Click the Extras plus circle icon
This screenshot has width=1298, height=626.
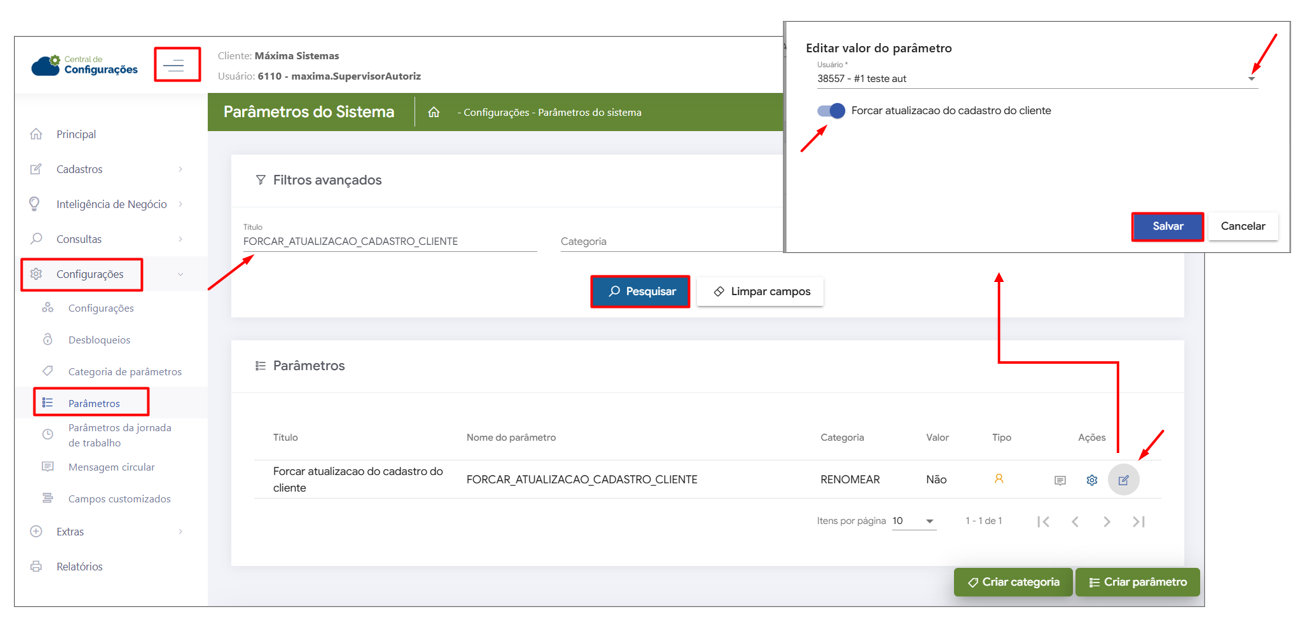[x=36, y=532]
